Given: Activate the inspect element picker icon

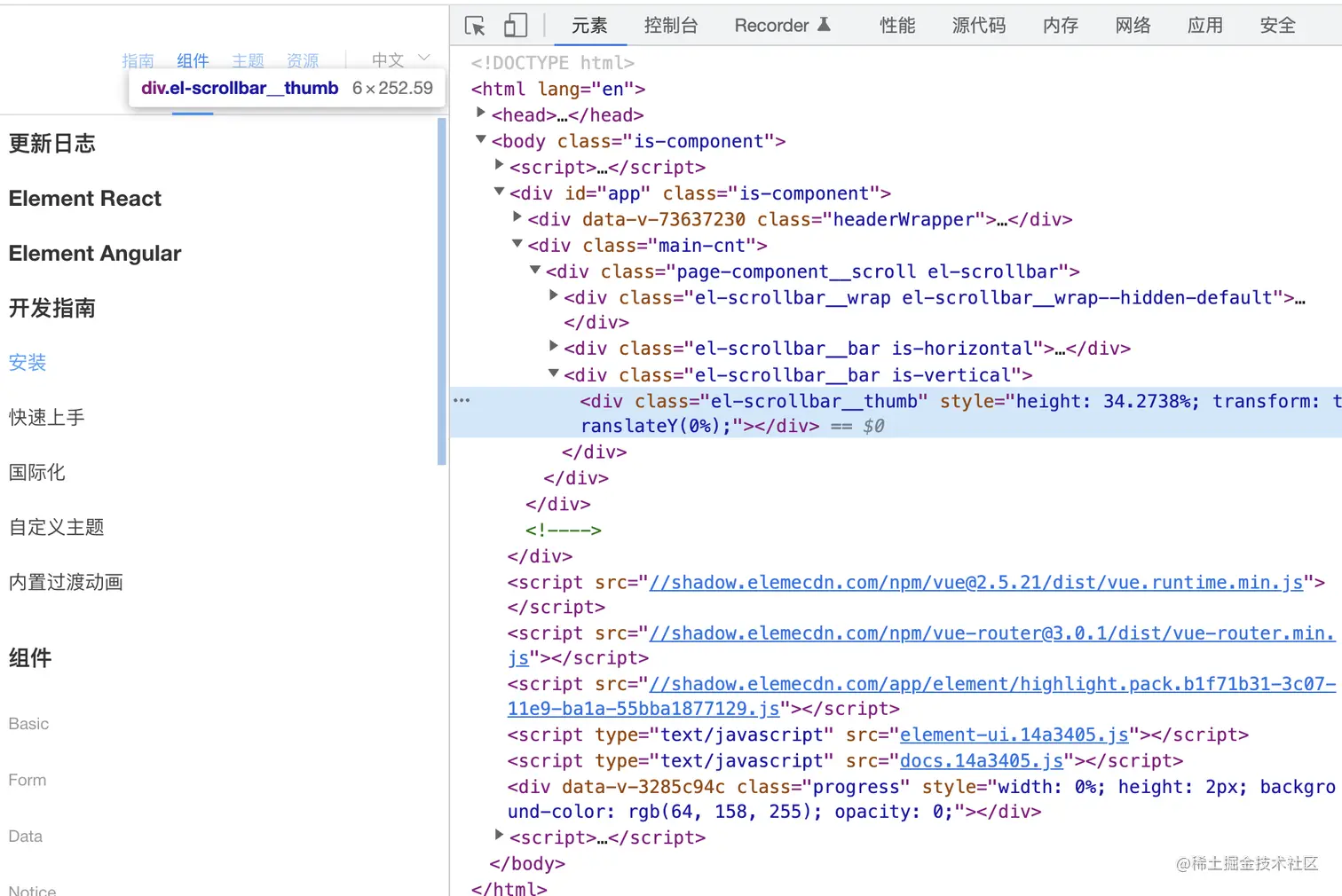Looking at the screenshot, I should 475,26.
